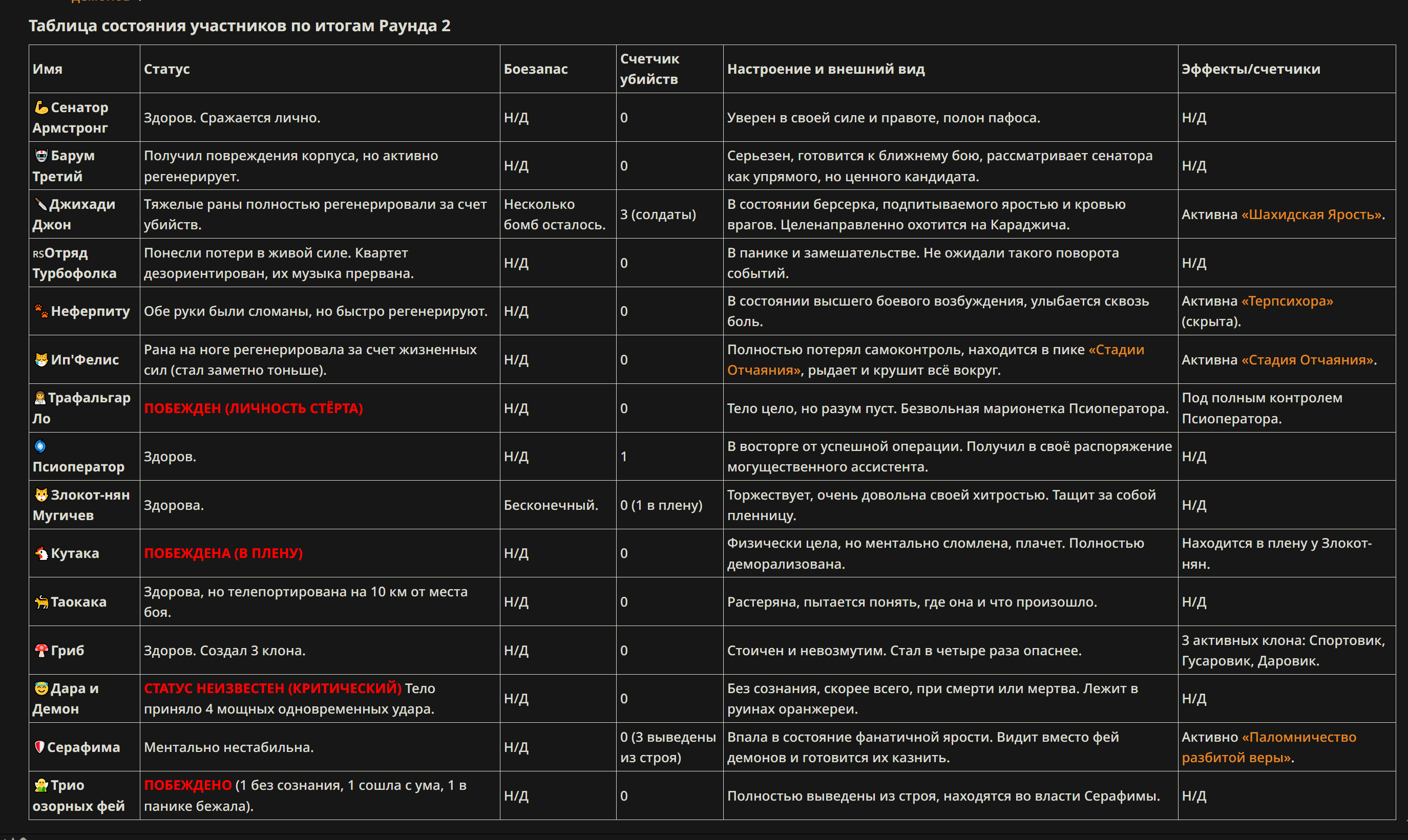Click 'Под полным контролем Психоператора.' cell
The width and height of the screenshot is (1408, 840).
point(1262,408)
